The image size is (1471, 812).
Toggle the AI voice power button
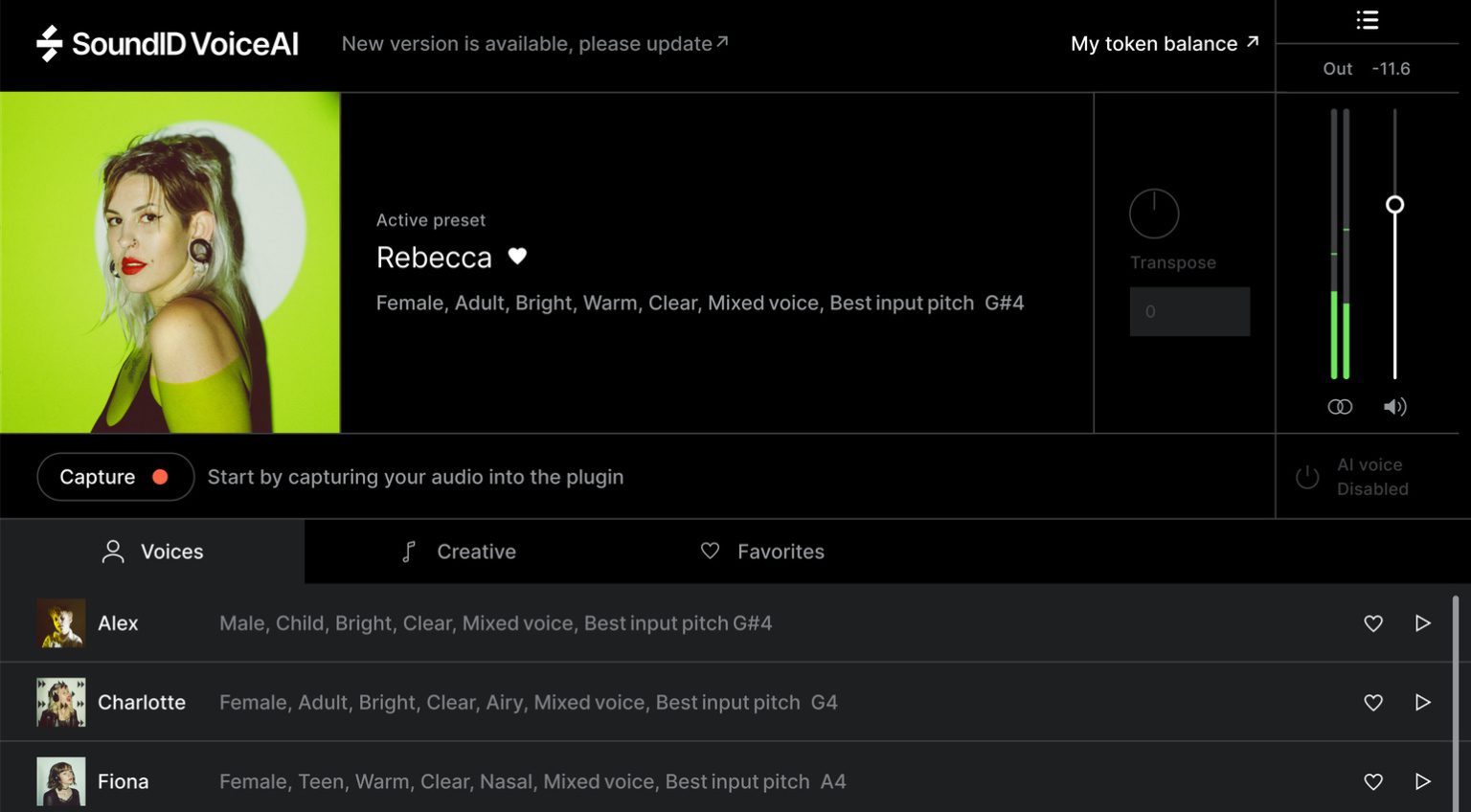1307,477
